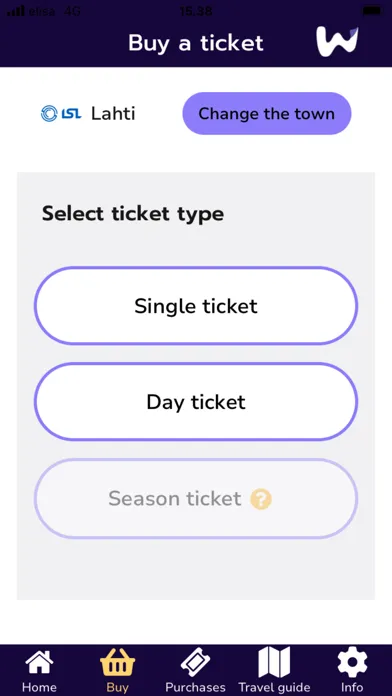Tap the signal strength bars
The width and height of the screenshot is (392, 696).
tap(16, 11)
